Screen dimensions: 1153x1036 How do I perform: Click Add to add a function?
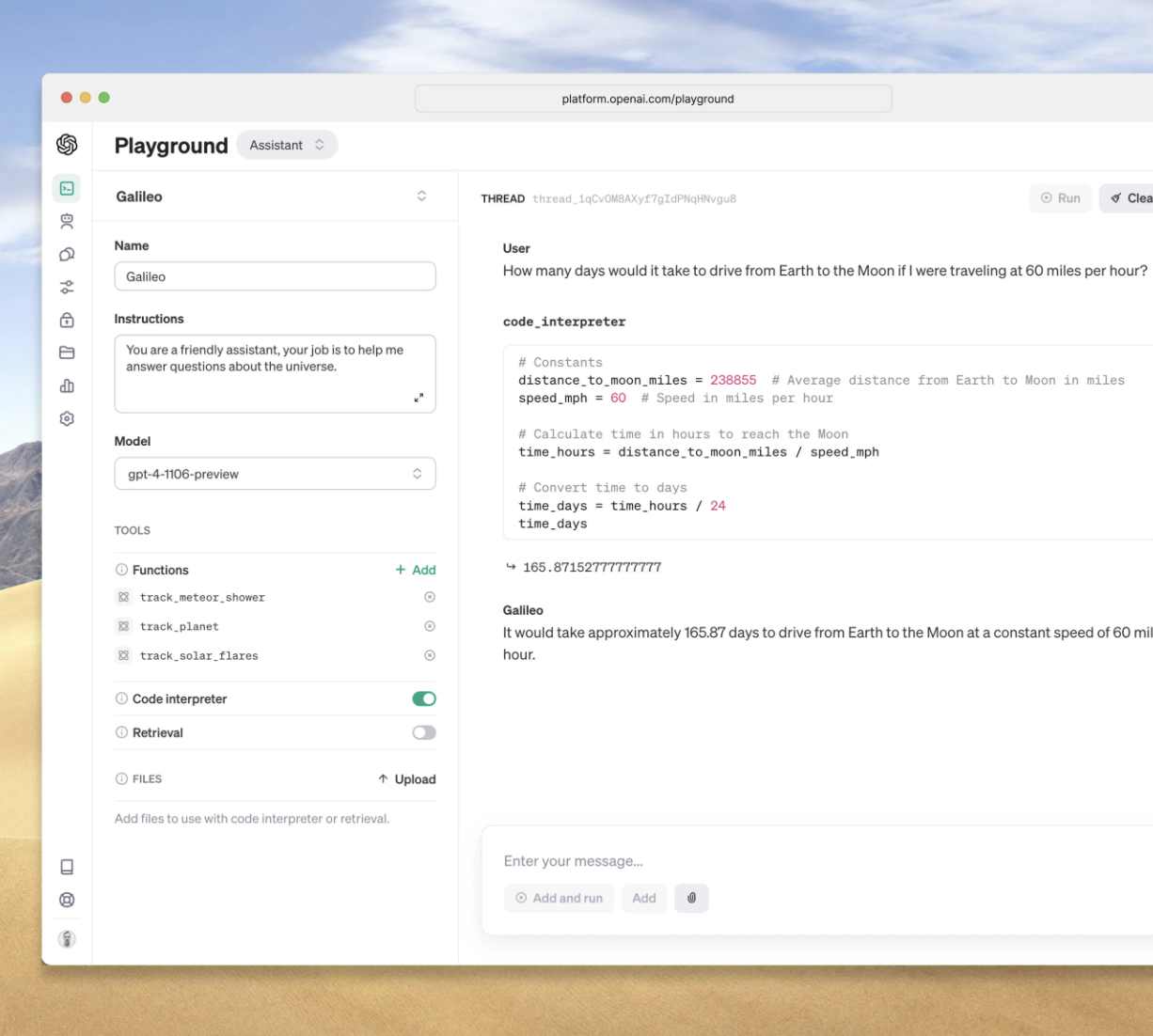pyautogui.click(x=415, y=570)
